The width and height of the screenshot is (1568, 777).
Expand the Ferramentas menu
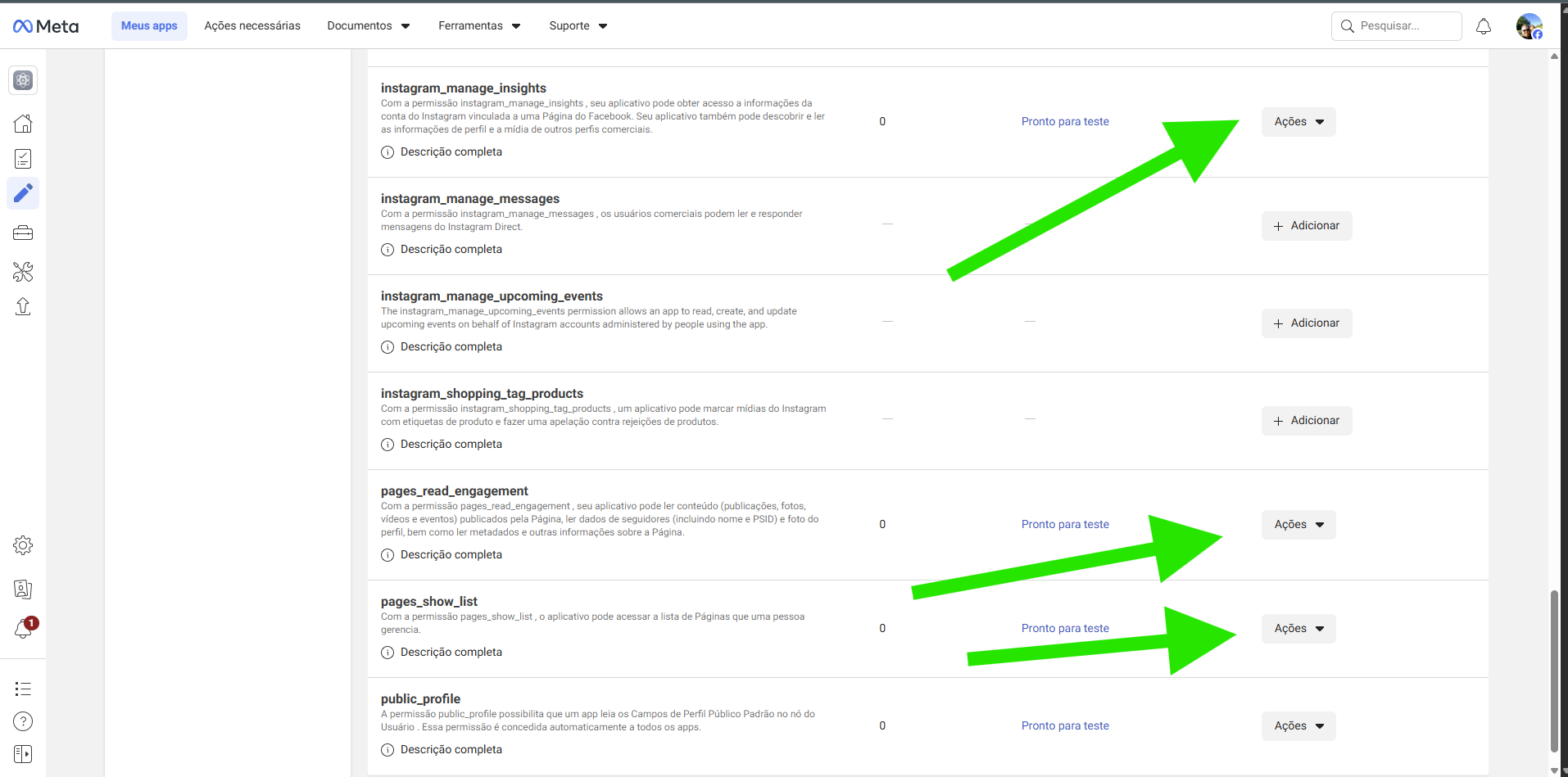[x=479, y=26]
